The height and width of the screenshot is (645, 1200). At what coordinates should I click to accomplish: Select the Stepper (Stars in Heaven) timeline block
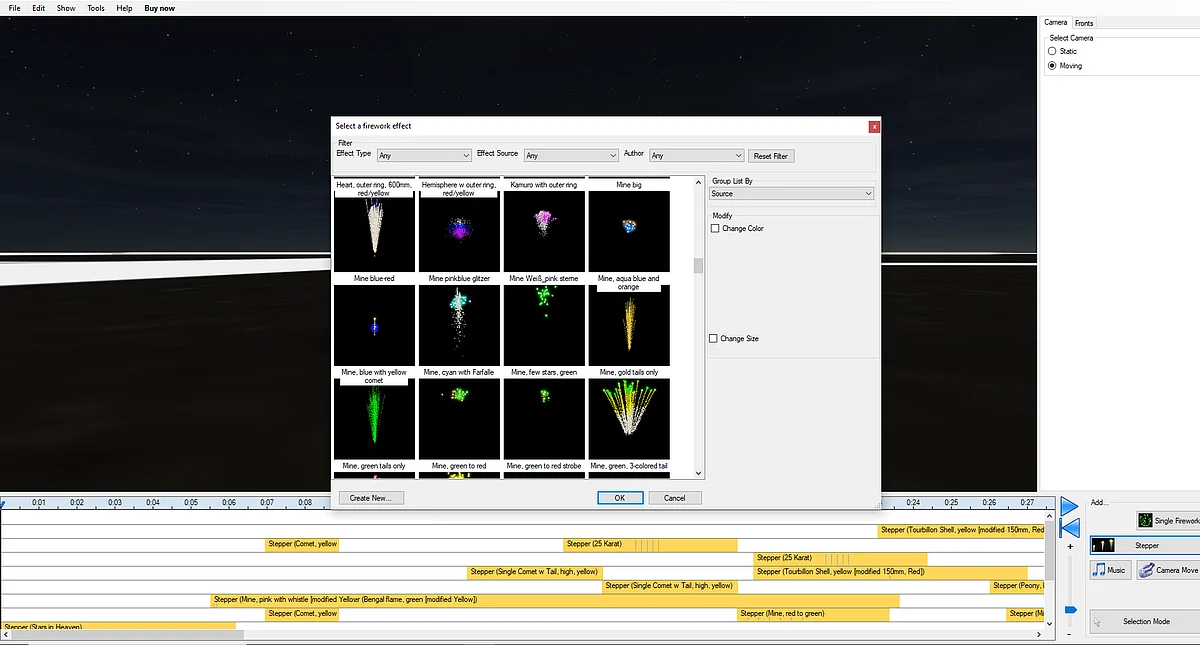click(118, 626)
